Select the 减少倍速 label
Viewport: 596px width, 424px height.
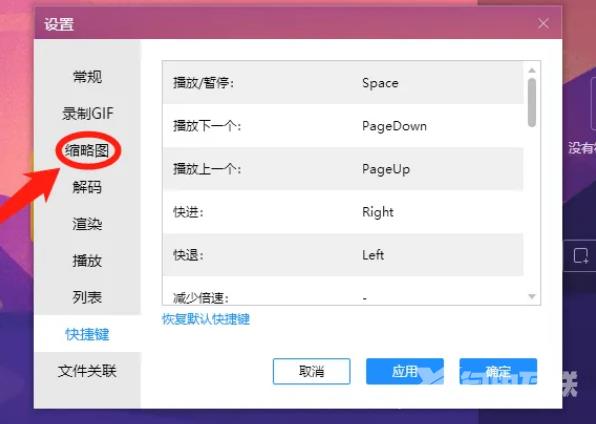coord(201,298)
